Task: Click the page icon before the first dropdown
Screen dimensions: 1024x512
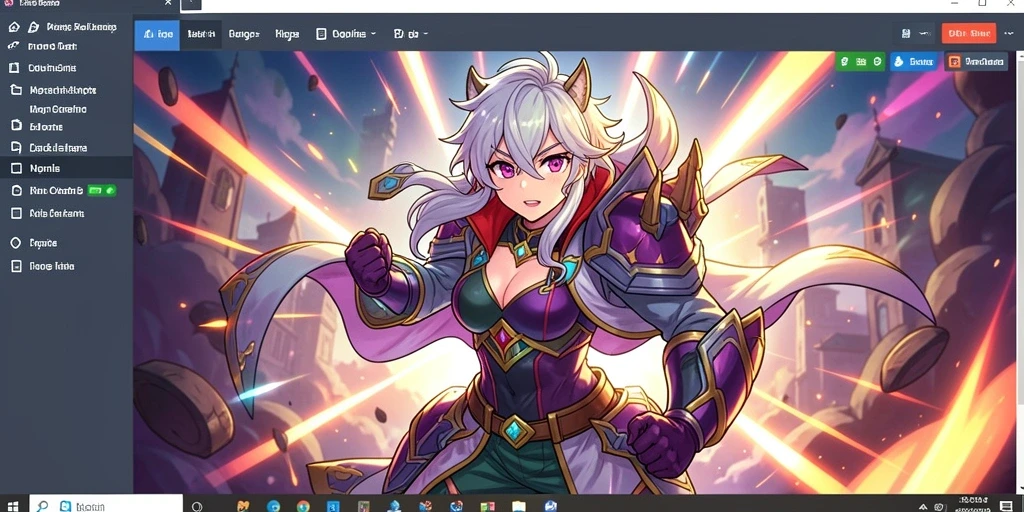Action: [x=321, y=34]
